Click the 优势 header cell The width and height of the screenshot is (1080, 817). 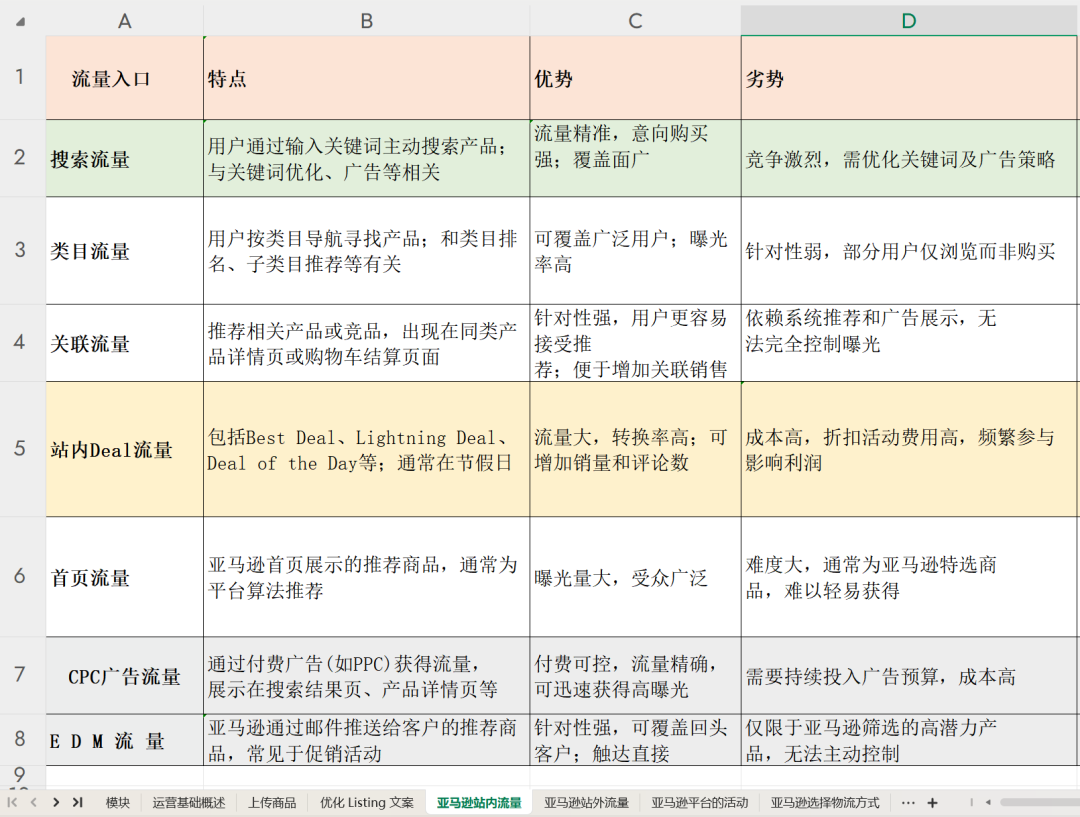pyautogui.click(x=635, y=78)
